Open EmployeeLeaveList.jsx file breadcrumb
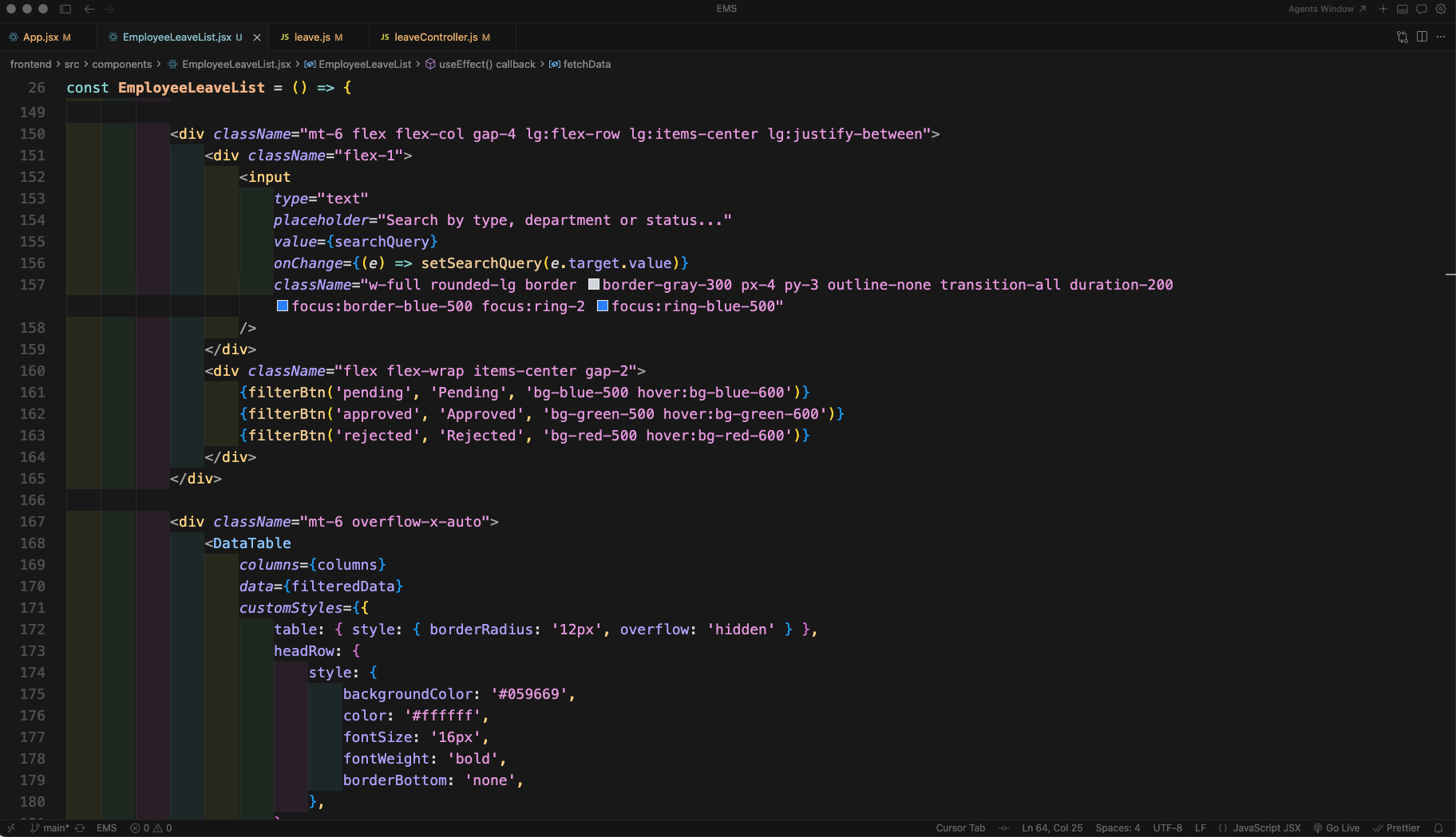 [x=229, y=64]
